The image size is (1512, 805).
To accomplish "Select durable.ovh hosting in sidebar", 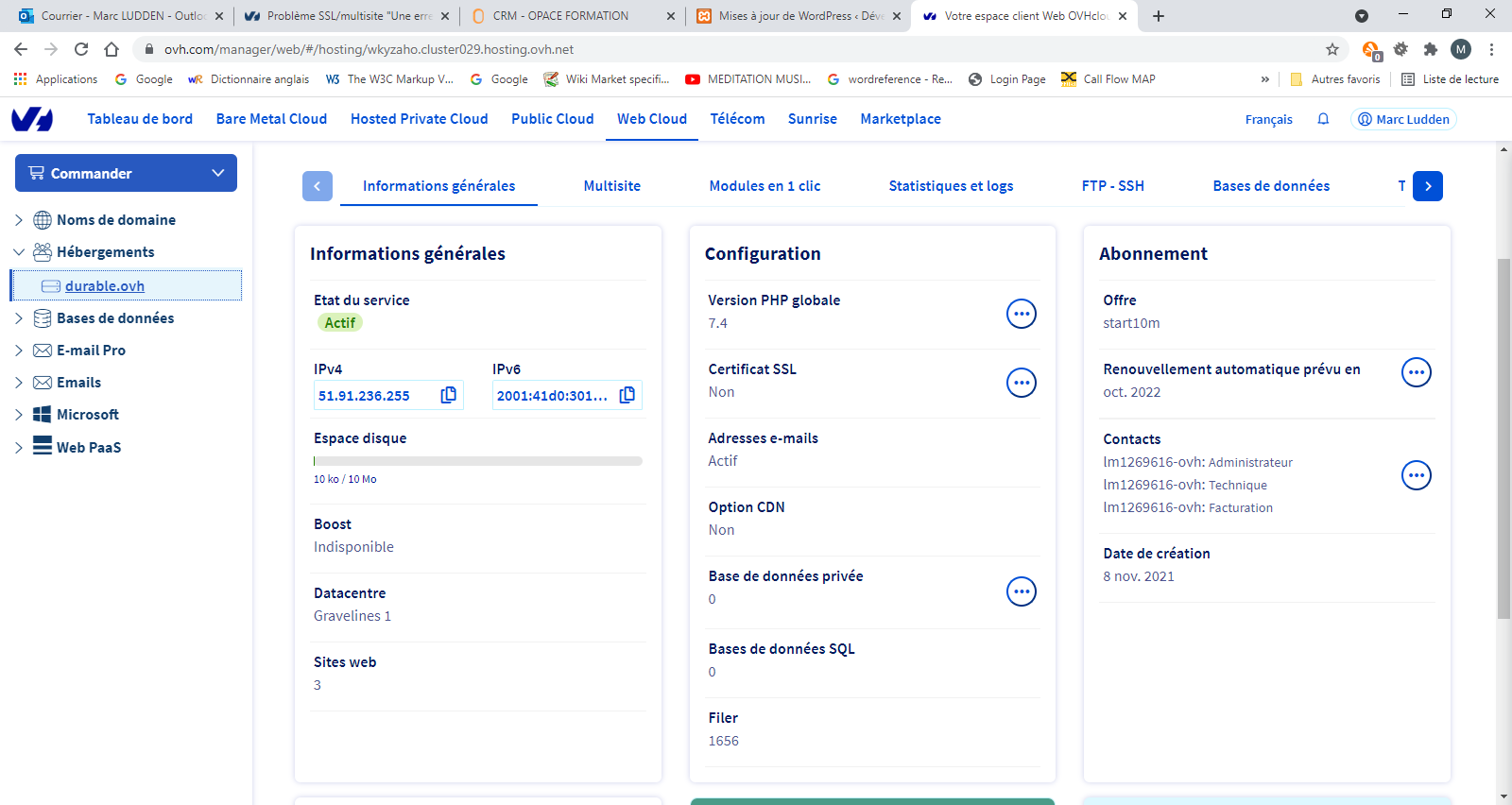I will pos(105,286).
